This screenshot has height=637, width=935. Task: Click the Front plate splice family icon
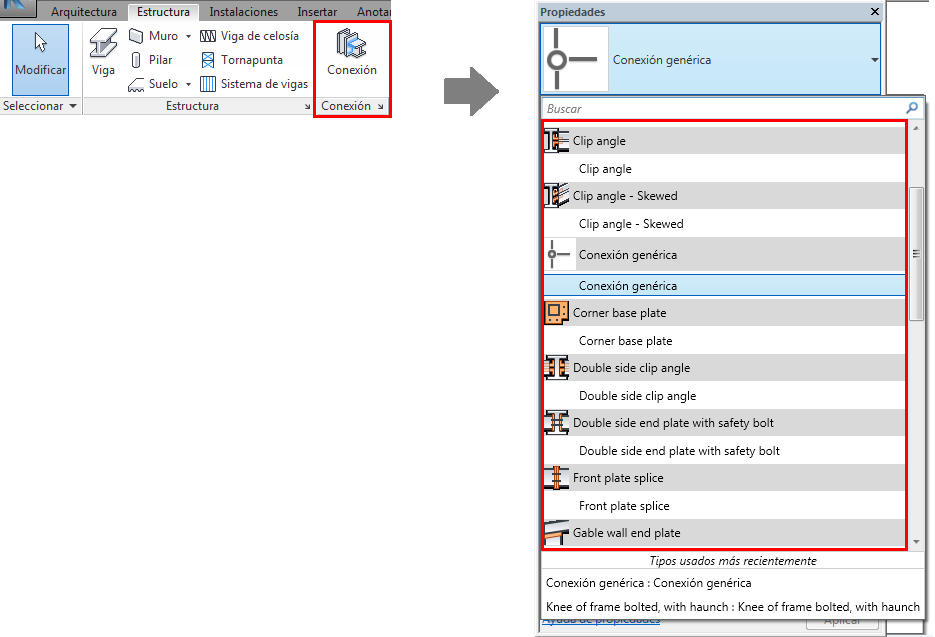tap(556, 478)
